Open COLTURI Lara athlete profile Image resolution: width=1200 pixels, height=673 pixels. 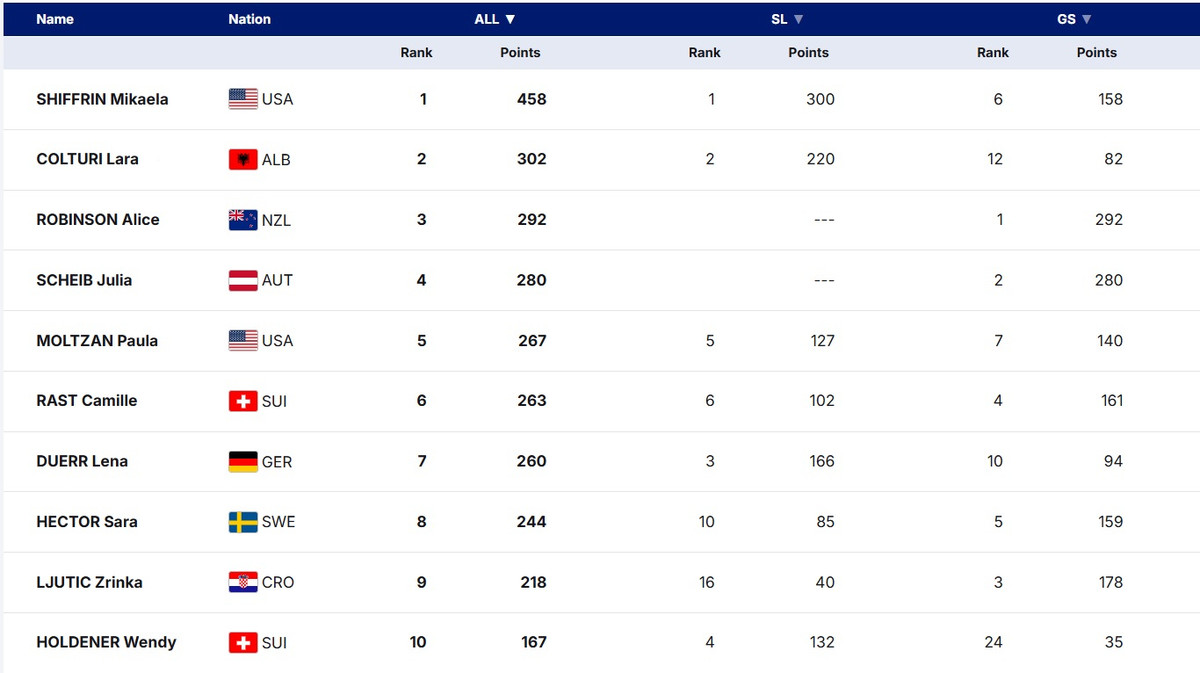(87, 159)
